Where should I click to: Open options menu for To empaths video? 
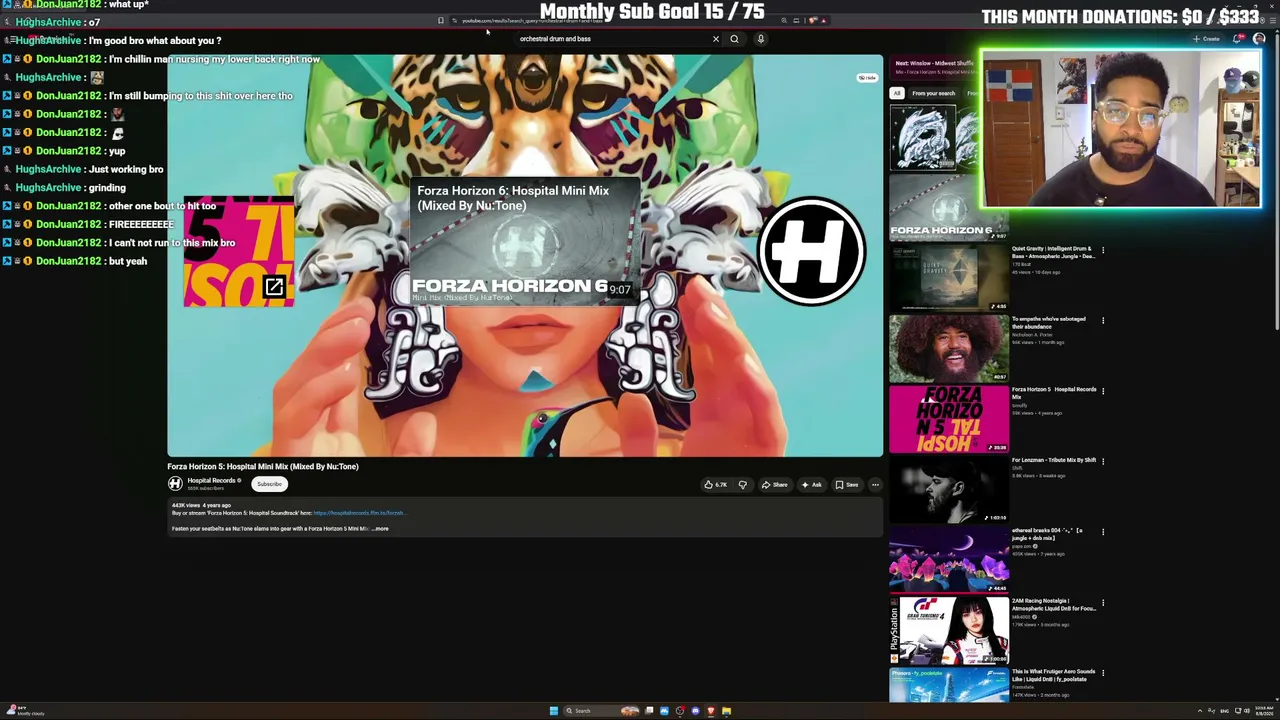click(1103, 321)
